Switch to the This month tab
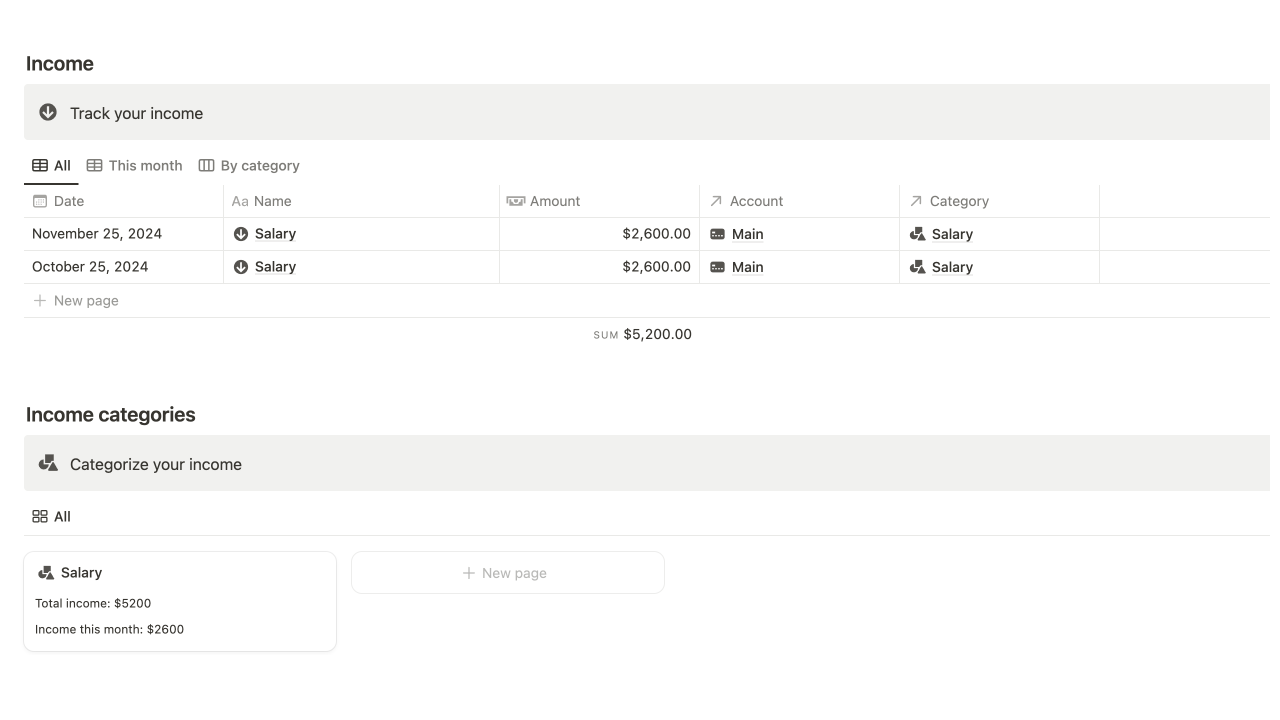The image size is (1280, 720). [x=135, y=166]
